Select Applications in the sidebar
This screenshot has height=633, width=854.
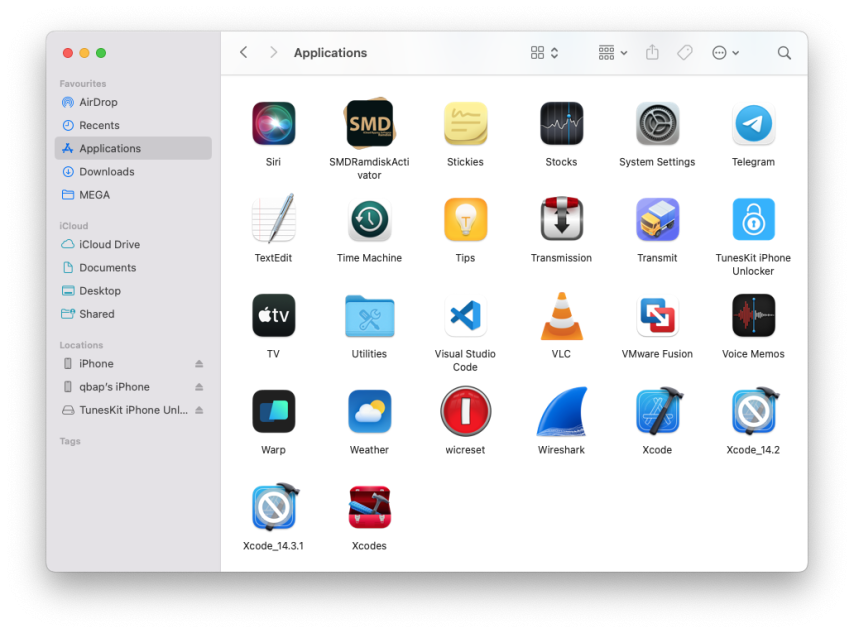tap(133, 148)
